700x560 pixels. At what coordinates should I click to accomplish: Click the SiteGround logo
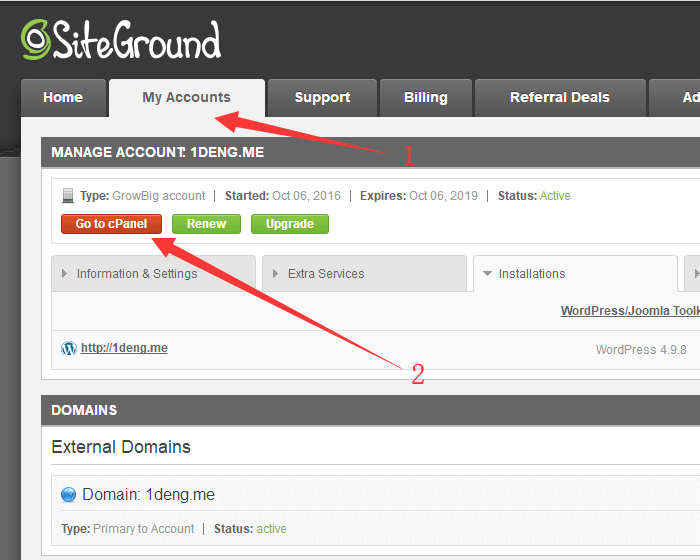[120, 41]
